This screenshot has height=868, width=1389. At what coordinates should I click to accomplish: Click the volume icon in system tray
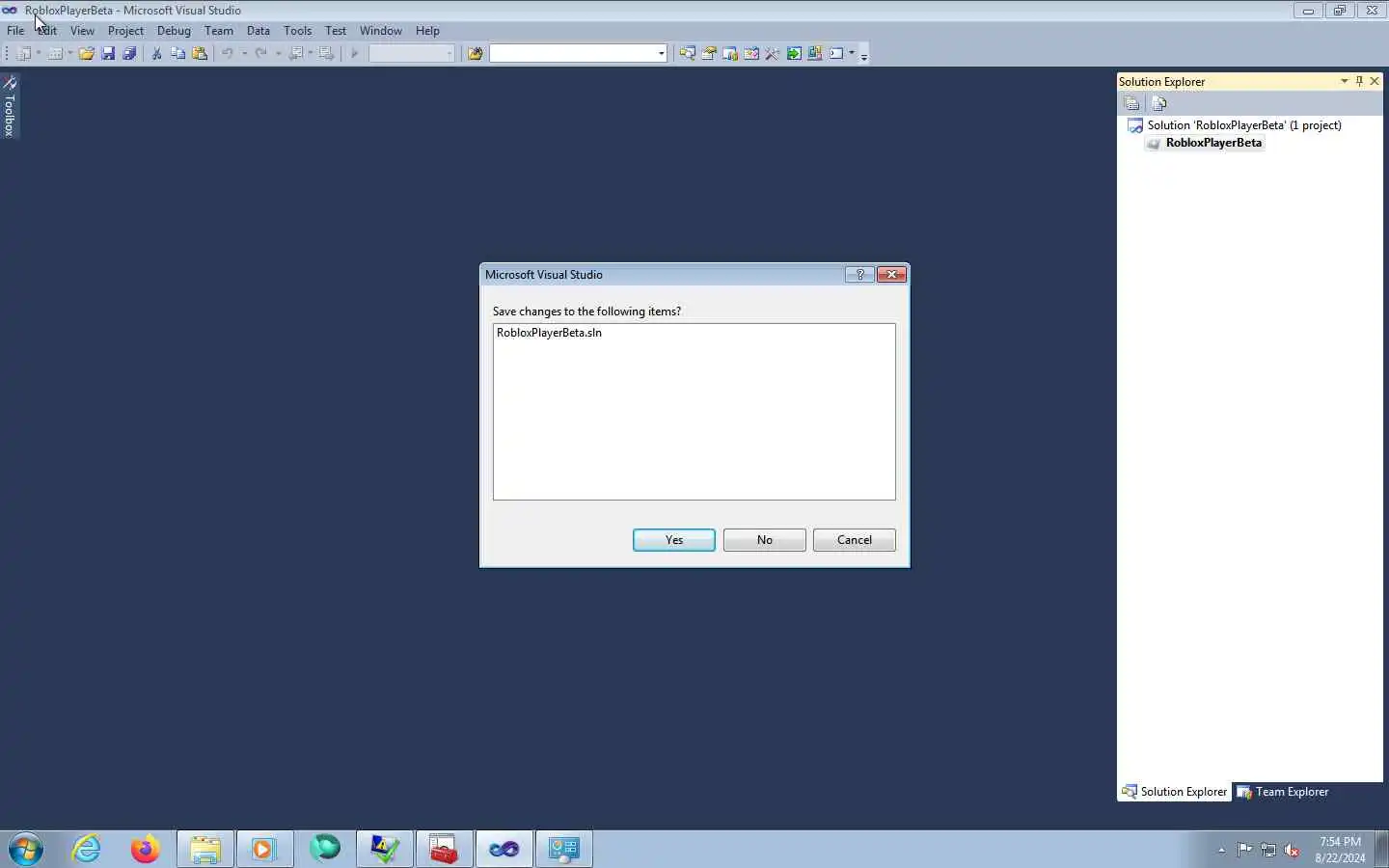(1292, 850)
